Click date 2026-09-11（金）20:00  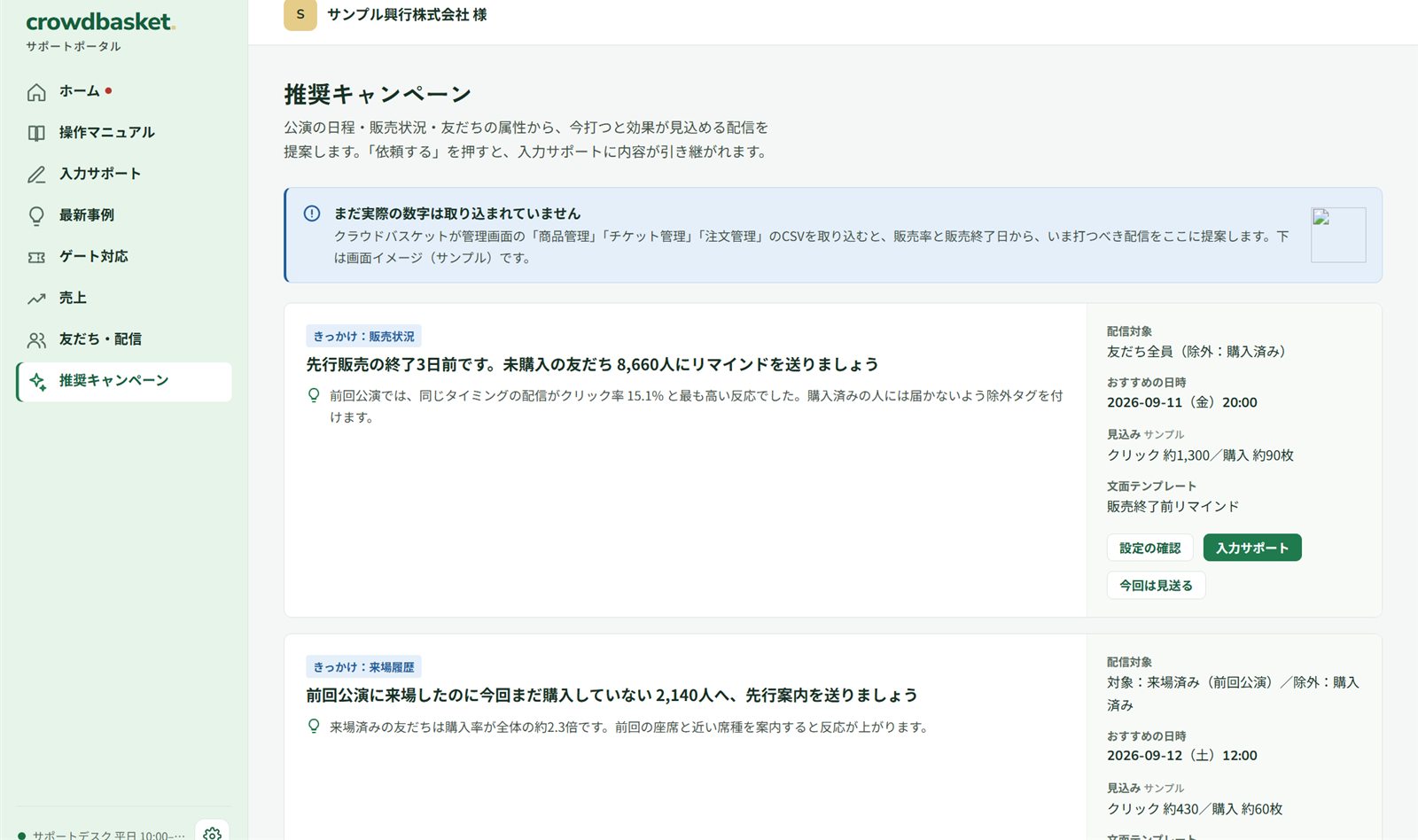(1182, 402)
